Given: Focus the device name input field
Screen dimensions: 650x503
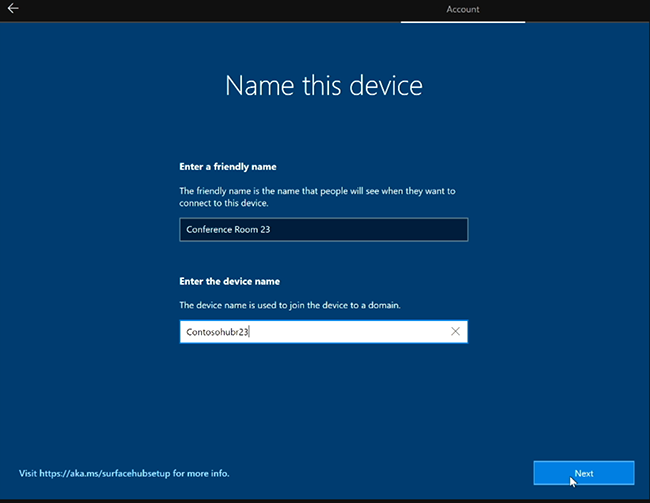Looking at the screenshot, I should click(324, 332).
